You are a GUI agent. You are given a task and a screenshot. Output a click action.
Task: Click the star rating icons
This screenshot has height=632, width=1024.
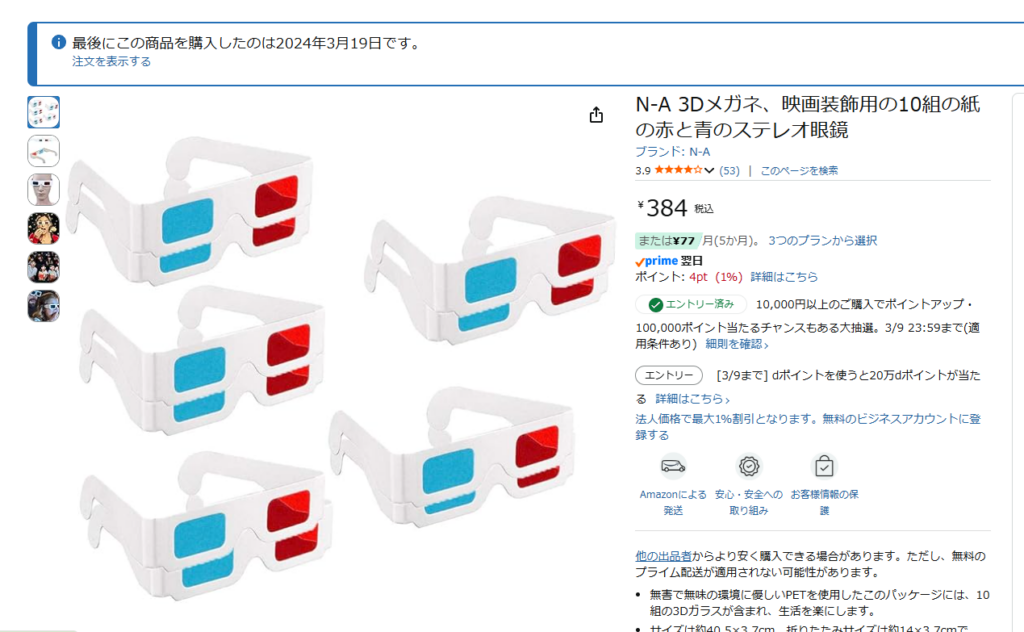tap(679, 170)
